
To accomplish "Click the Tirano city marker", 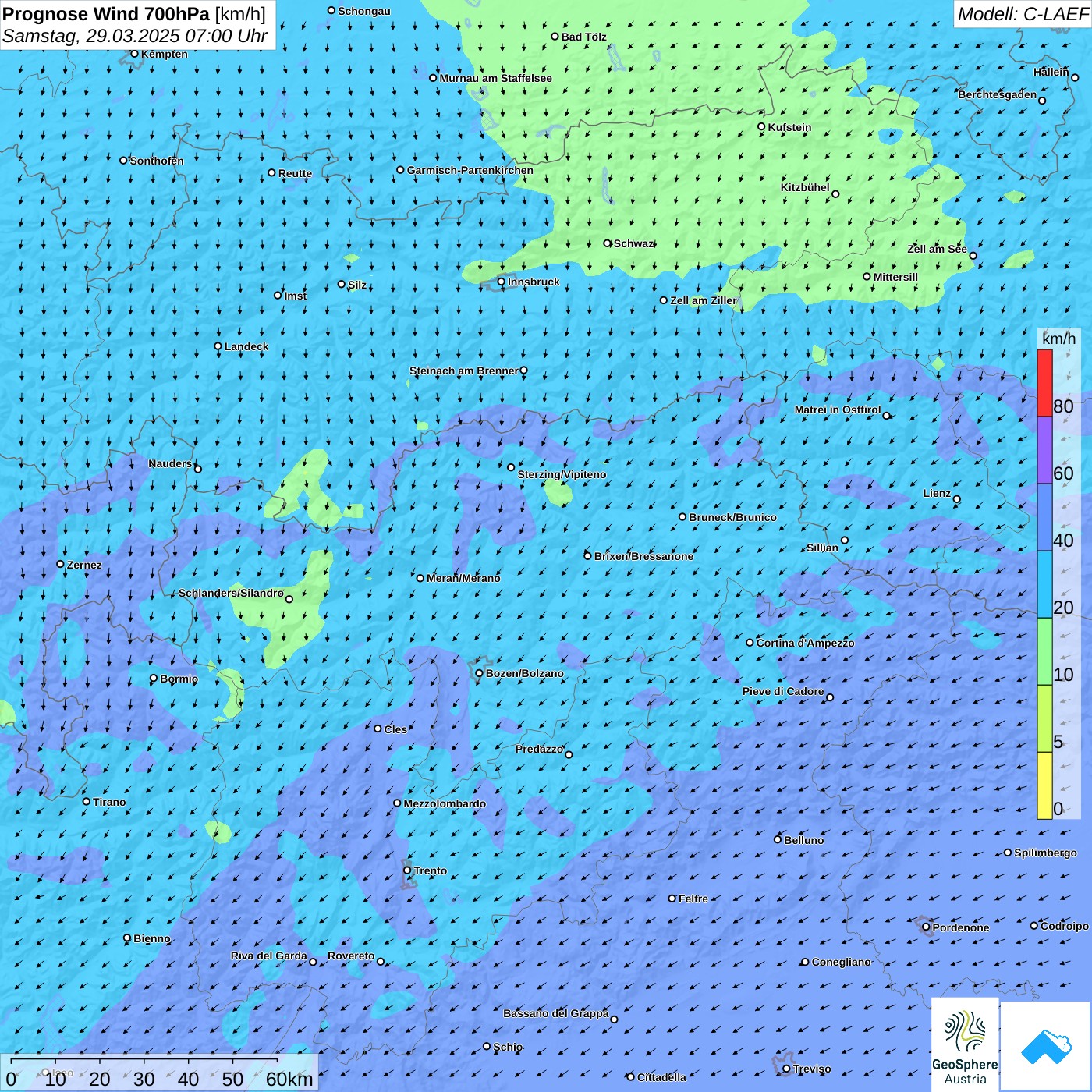I will pos(87,801).
